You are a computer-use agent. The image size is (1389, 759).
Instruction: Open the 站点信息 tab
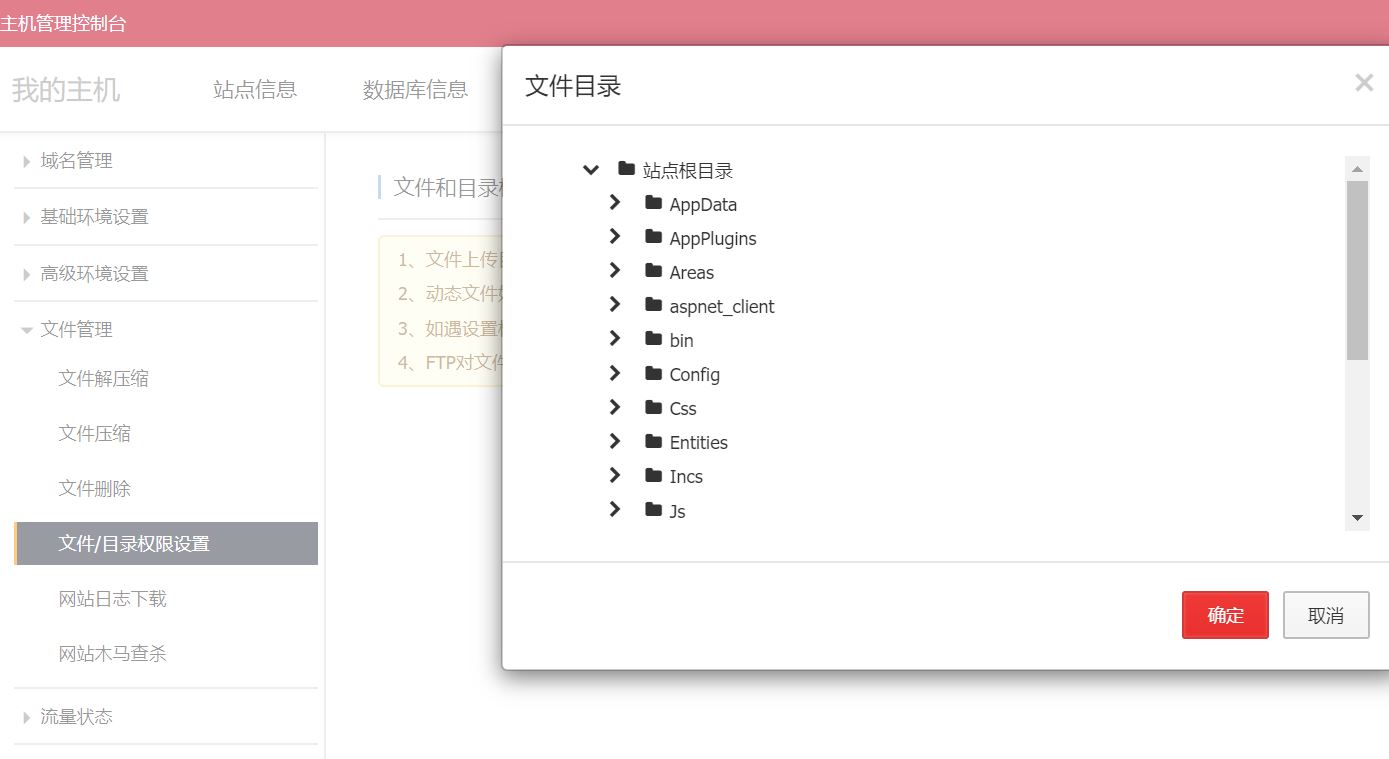[x=255, y=90]
